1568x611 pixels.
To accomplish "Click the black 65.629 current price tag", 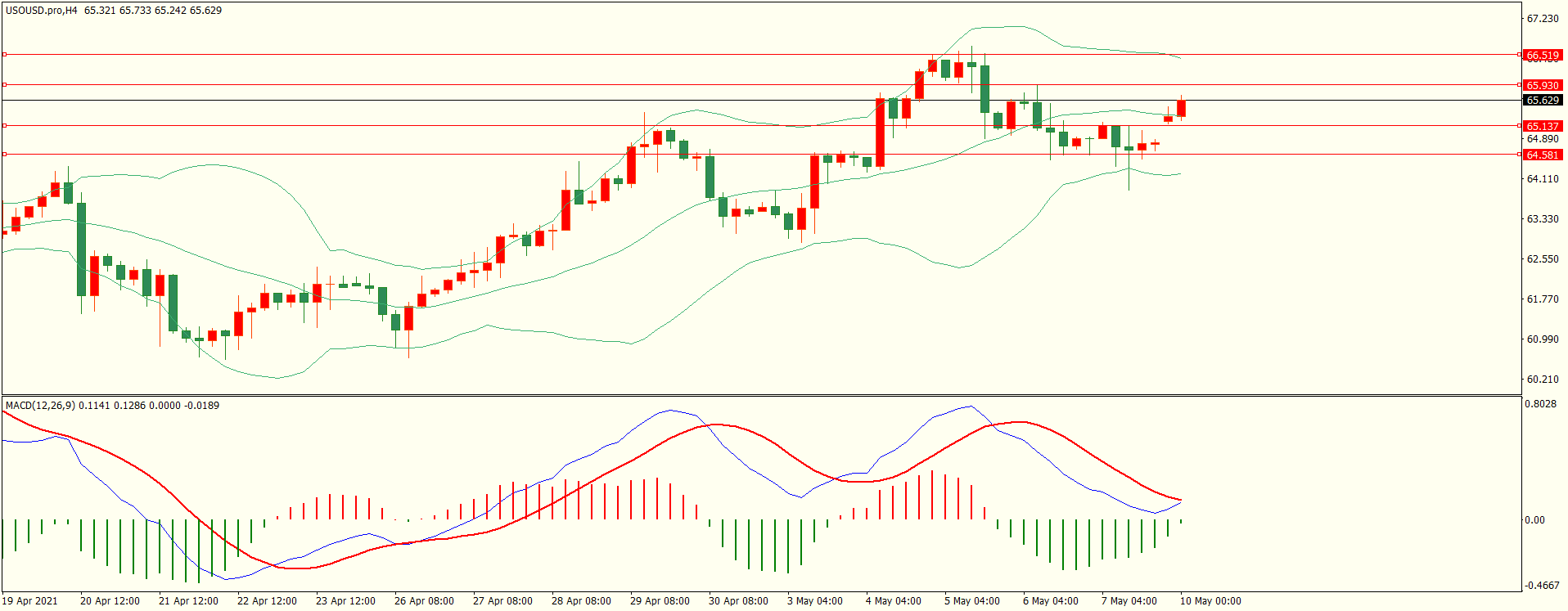I will coord(1542,100).
